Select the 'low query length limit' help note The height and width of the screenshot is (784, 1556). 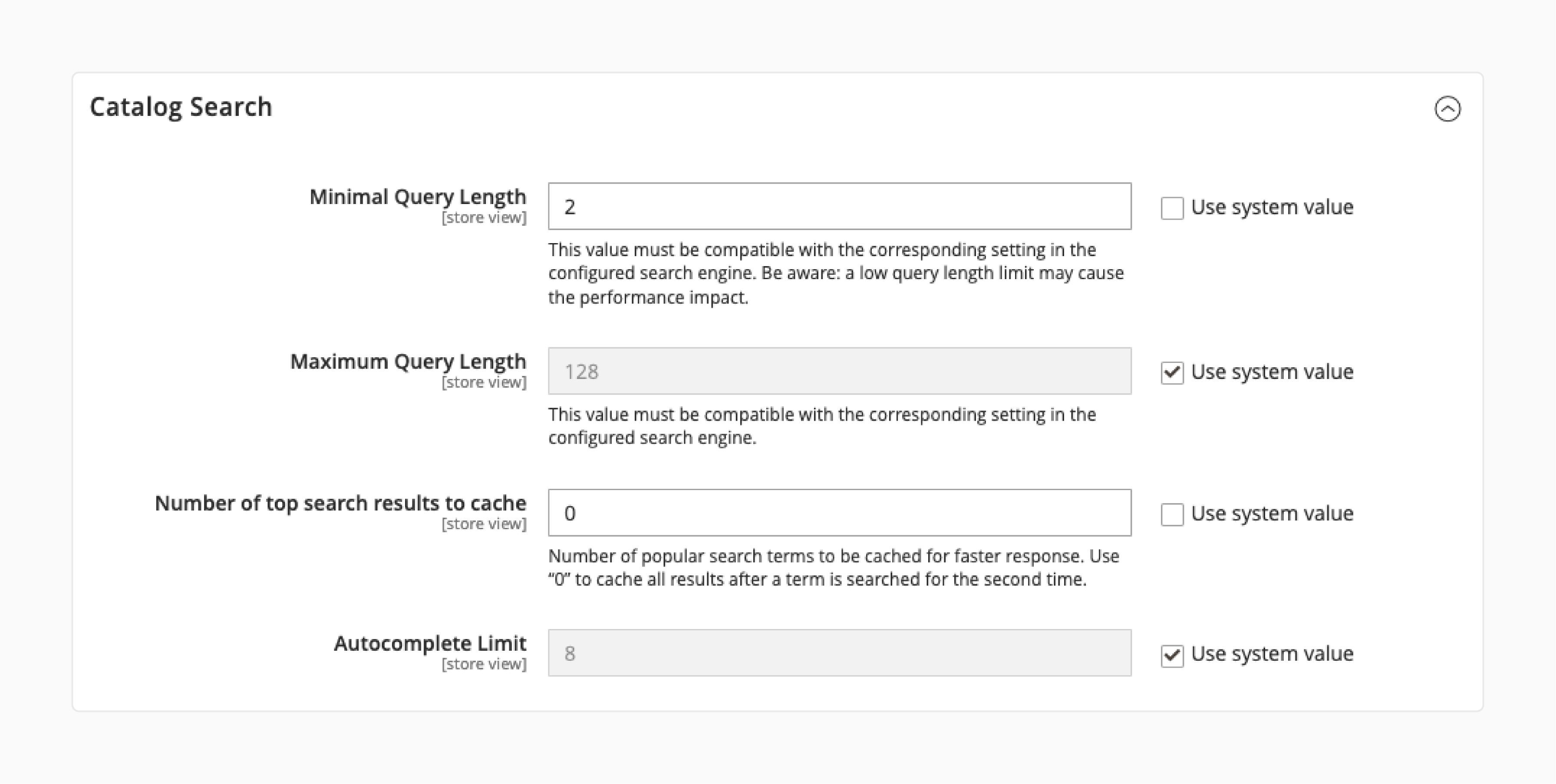click(836, 273)
